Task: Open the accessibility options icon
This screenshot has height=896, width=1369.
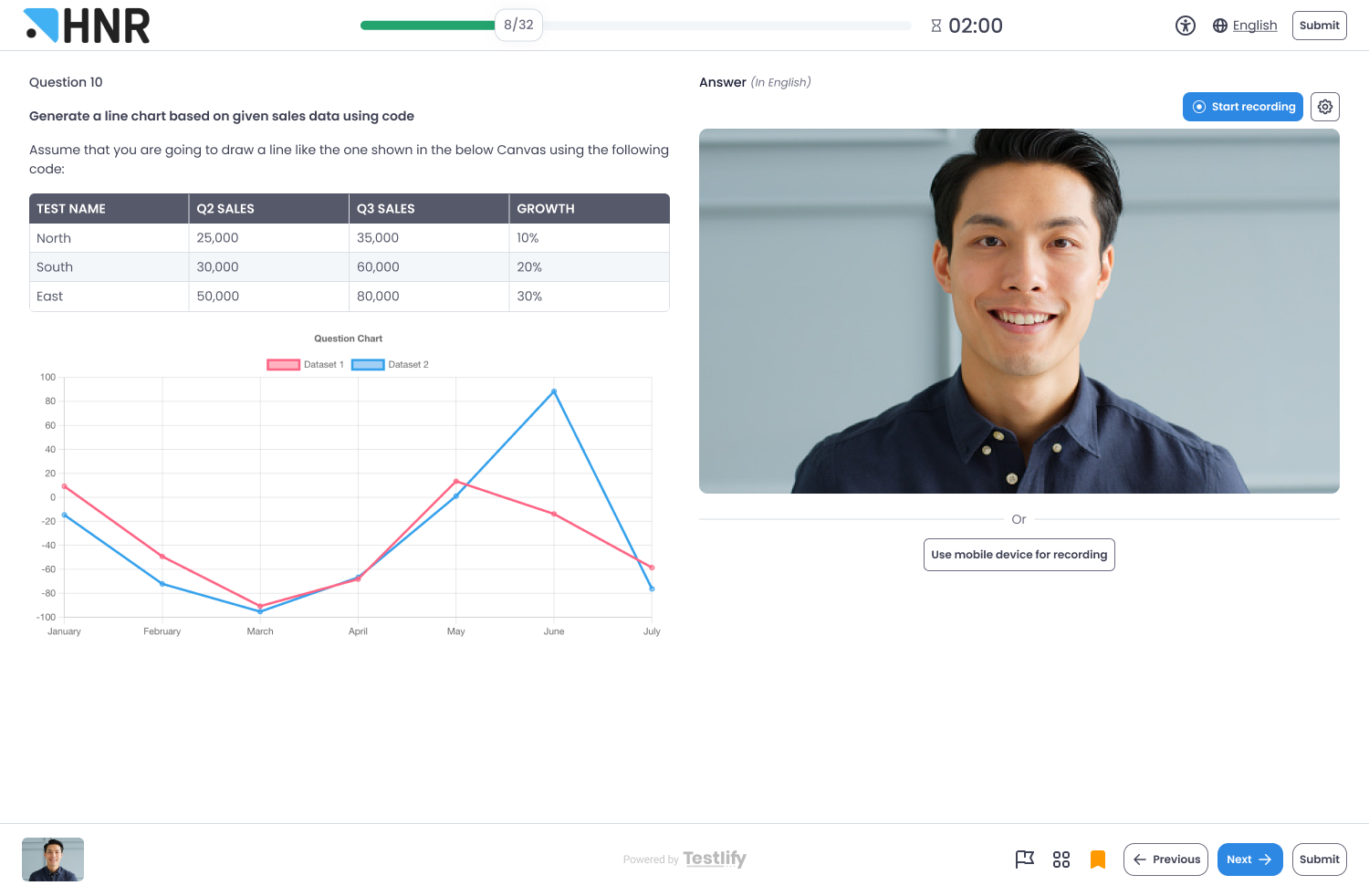Action: pos(1186,26)
